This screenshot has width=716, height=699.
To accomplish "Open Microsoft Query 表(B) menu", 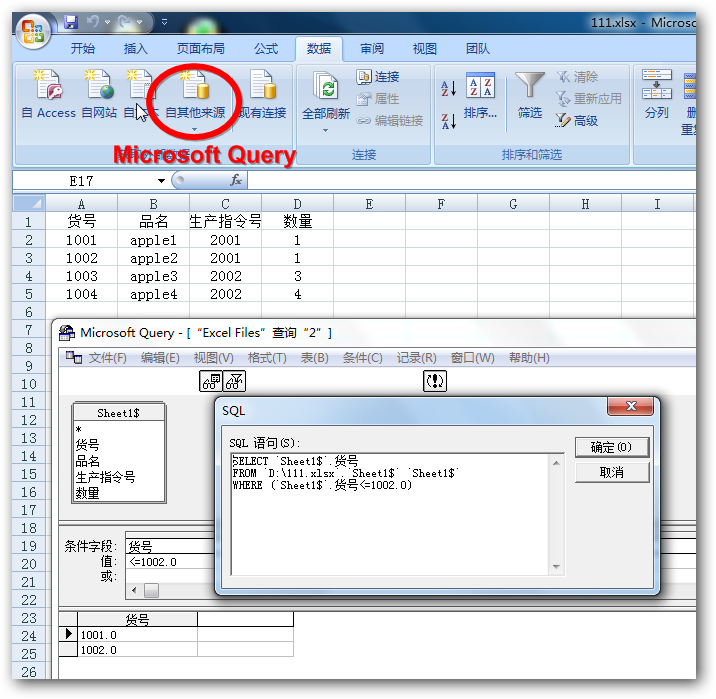I will (315, 358).
